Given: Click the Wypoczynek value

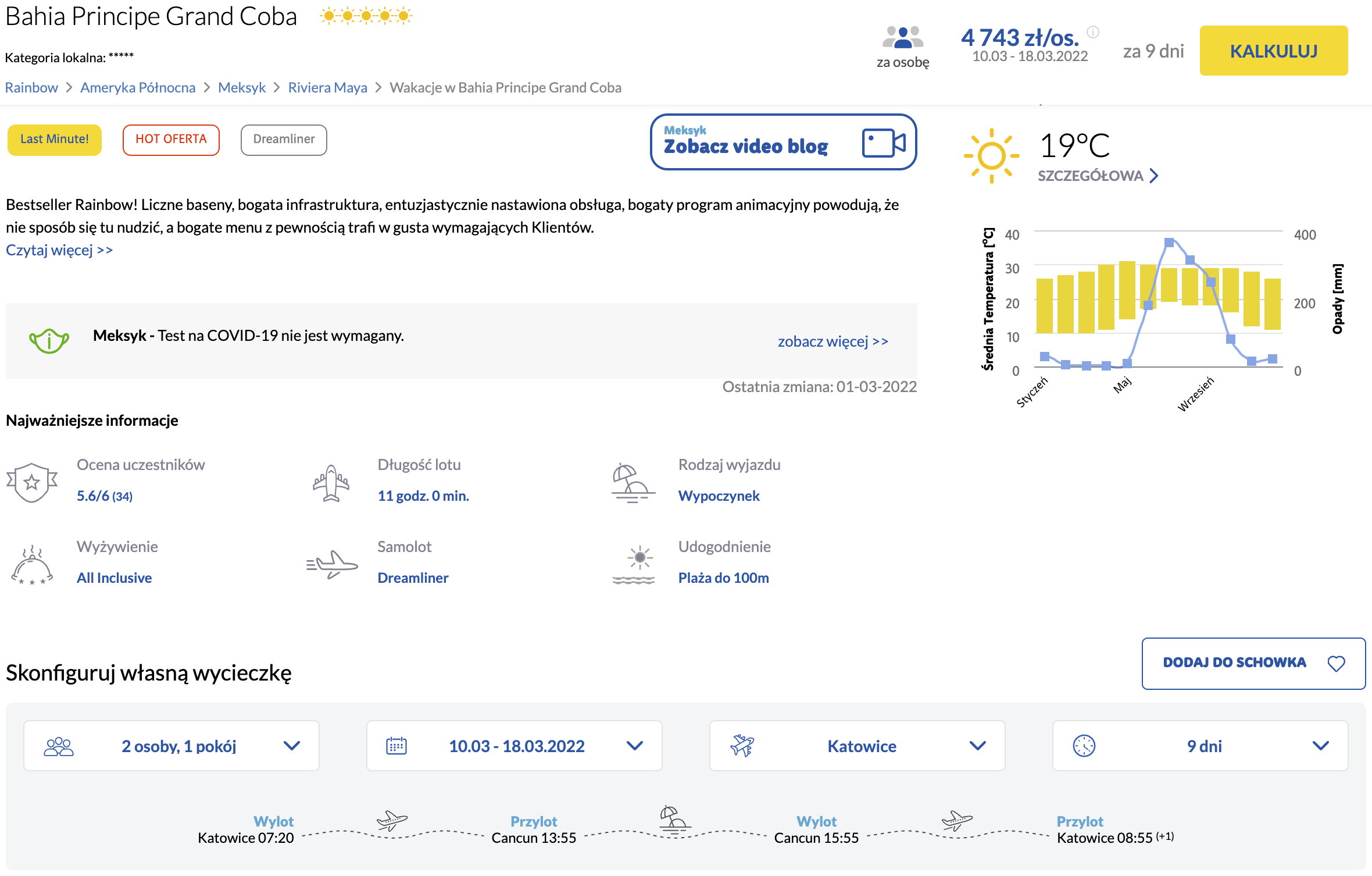Looking at the screenshot, I should (719, 496).
